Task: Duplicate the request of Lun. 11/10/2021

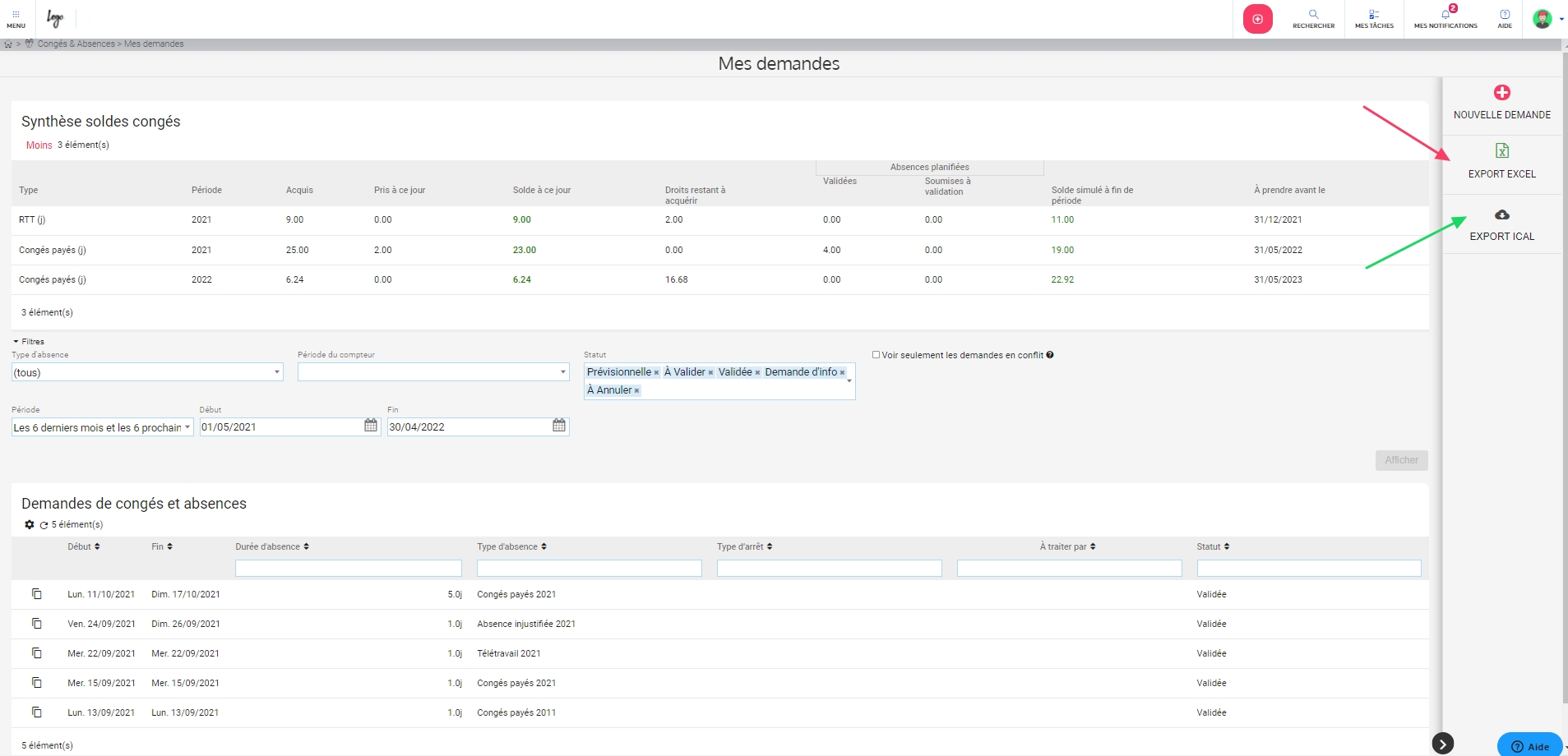Action: click(37, 594)
